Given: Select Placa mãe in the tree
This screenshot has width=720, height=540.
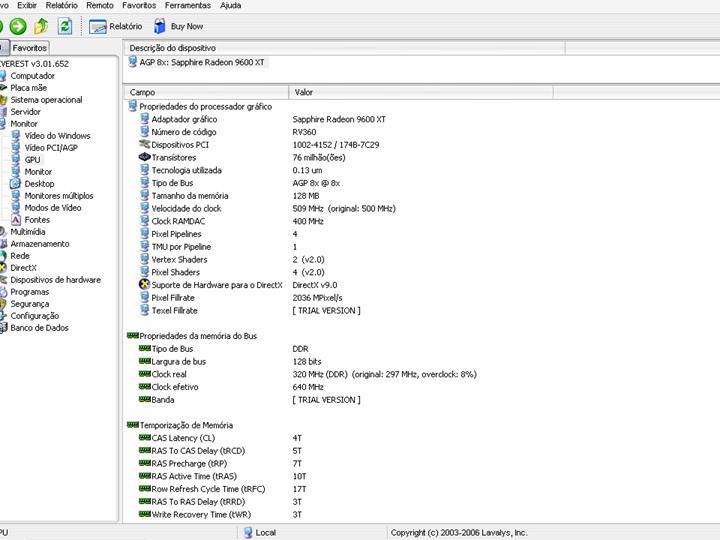Looking at the screenshot, I should (x=28, y=88).
